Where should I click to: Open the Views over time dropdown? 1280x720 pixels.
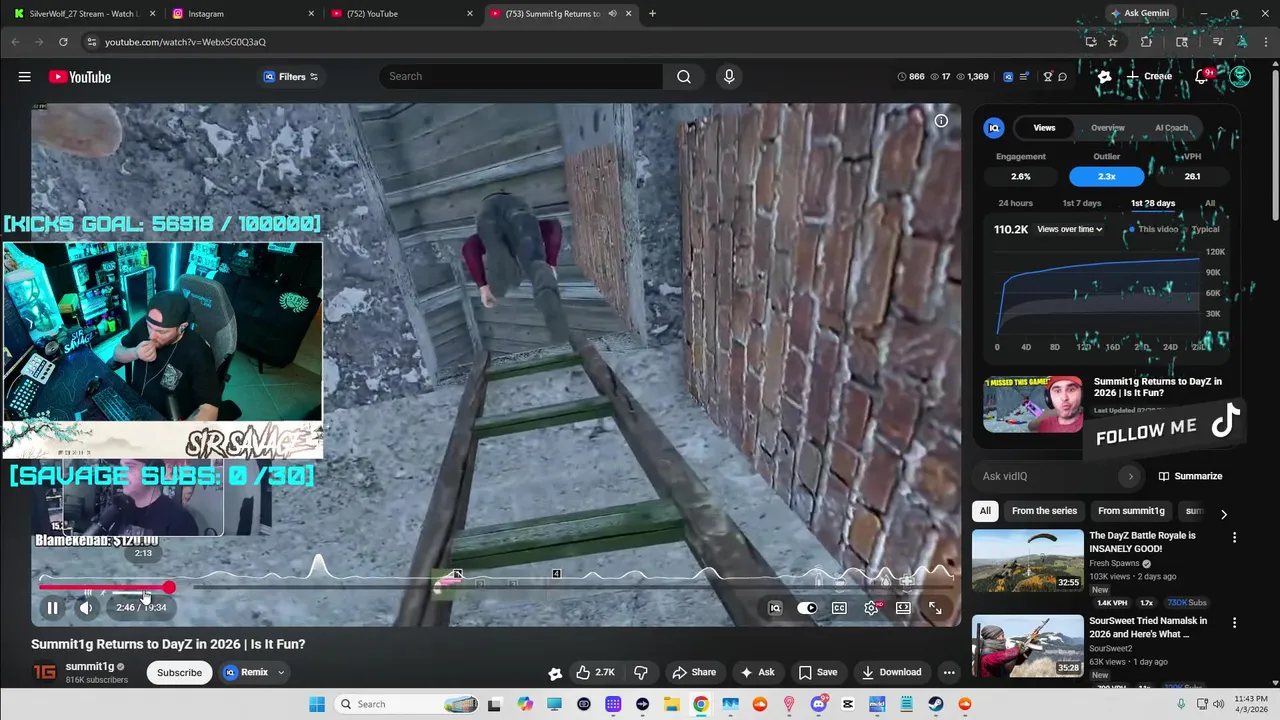coord(1070,229)
